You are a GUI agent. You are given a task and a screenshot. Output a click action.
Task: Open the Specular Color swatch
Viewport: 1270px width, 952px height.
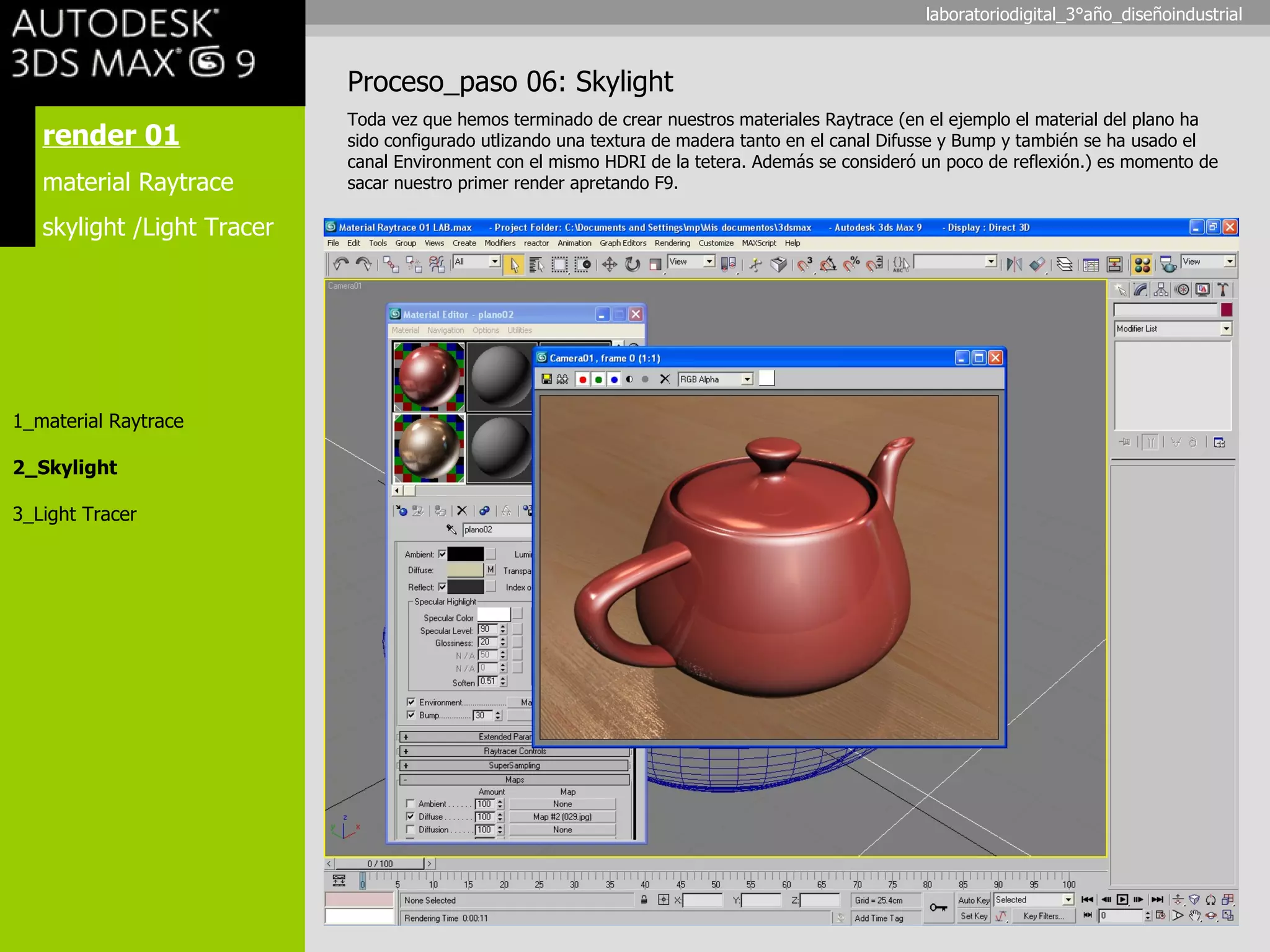[494, 615]
